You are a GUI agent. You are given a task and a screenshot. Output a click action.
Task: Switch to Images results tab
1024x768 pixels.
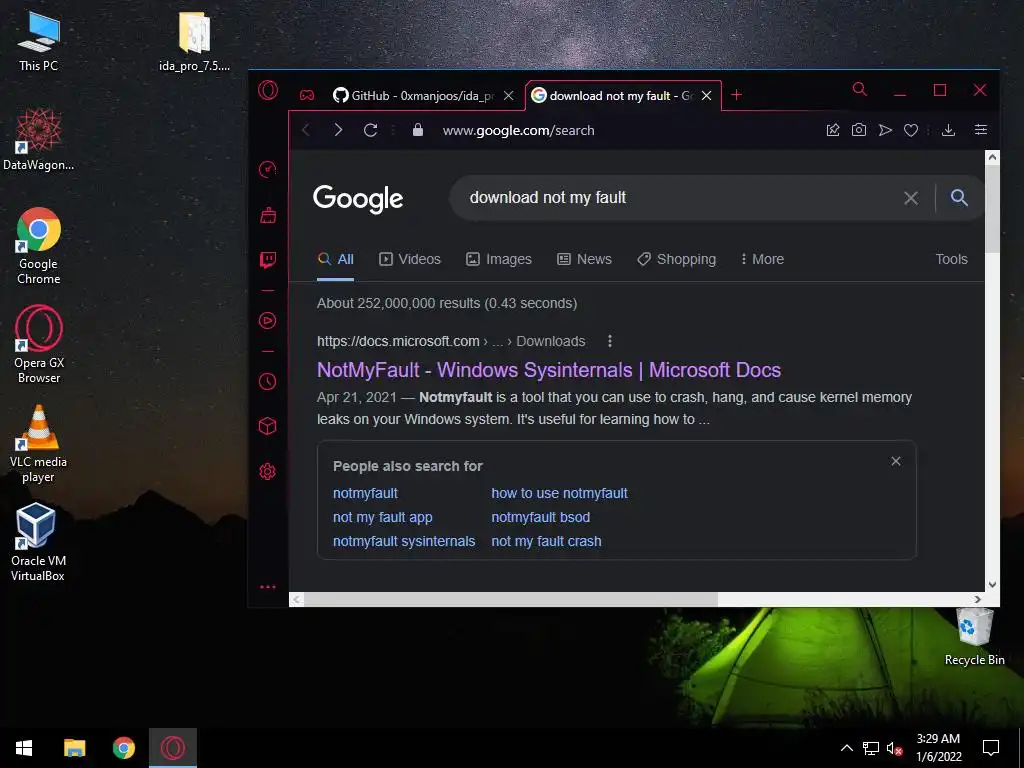pos(498,259)
